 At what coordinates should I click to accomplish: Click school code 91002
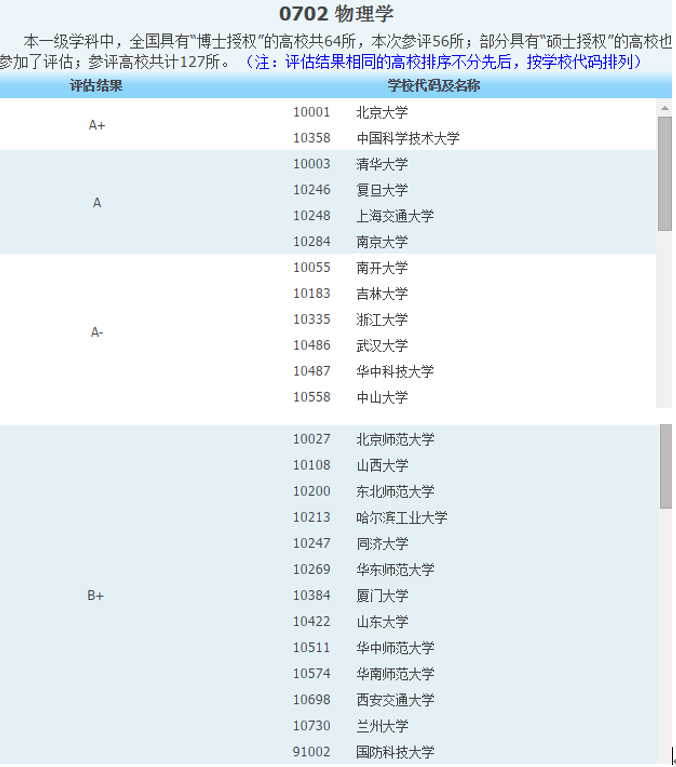point(312,752)
